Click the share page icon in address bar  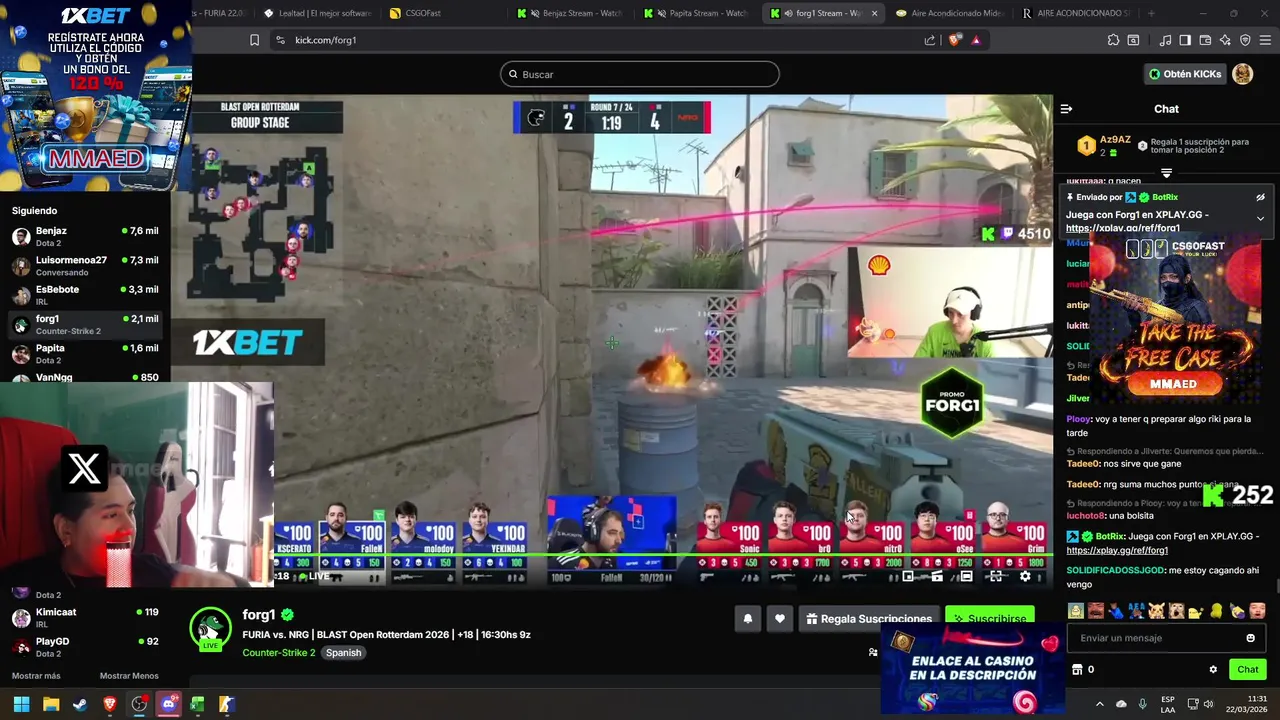930,40
